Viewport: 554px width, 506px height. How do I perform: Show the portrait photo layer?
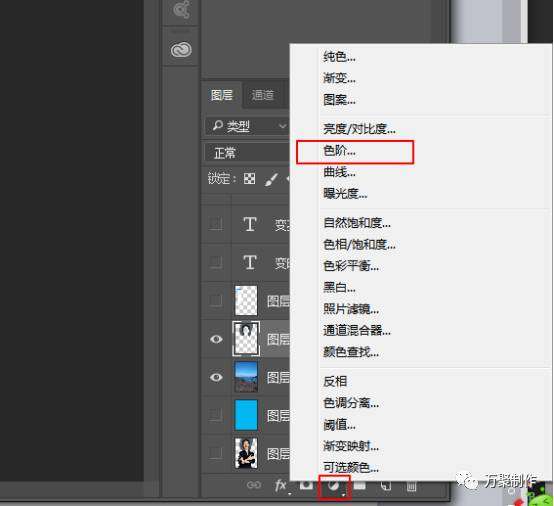click(x=216, y=453)
